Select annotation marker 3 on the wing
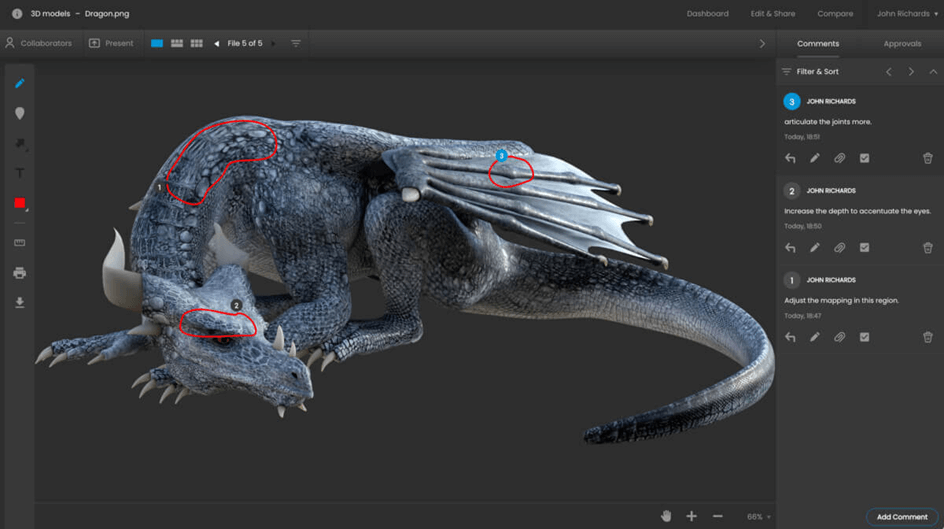This screenshot has height=529, width=944. 502,156
